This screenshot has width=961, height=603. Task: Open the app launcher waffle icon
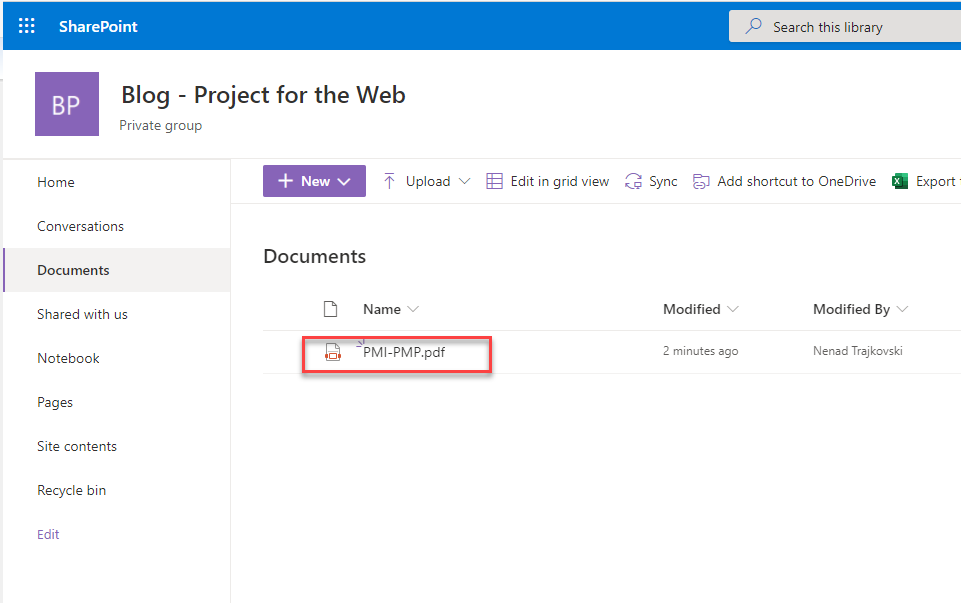click(x=27, y=27)
